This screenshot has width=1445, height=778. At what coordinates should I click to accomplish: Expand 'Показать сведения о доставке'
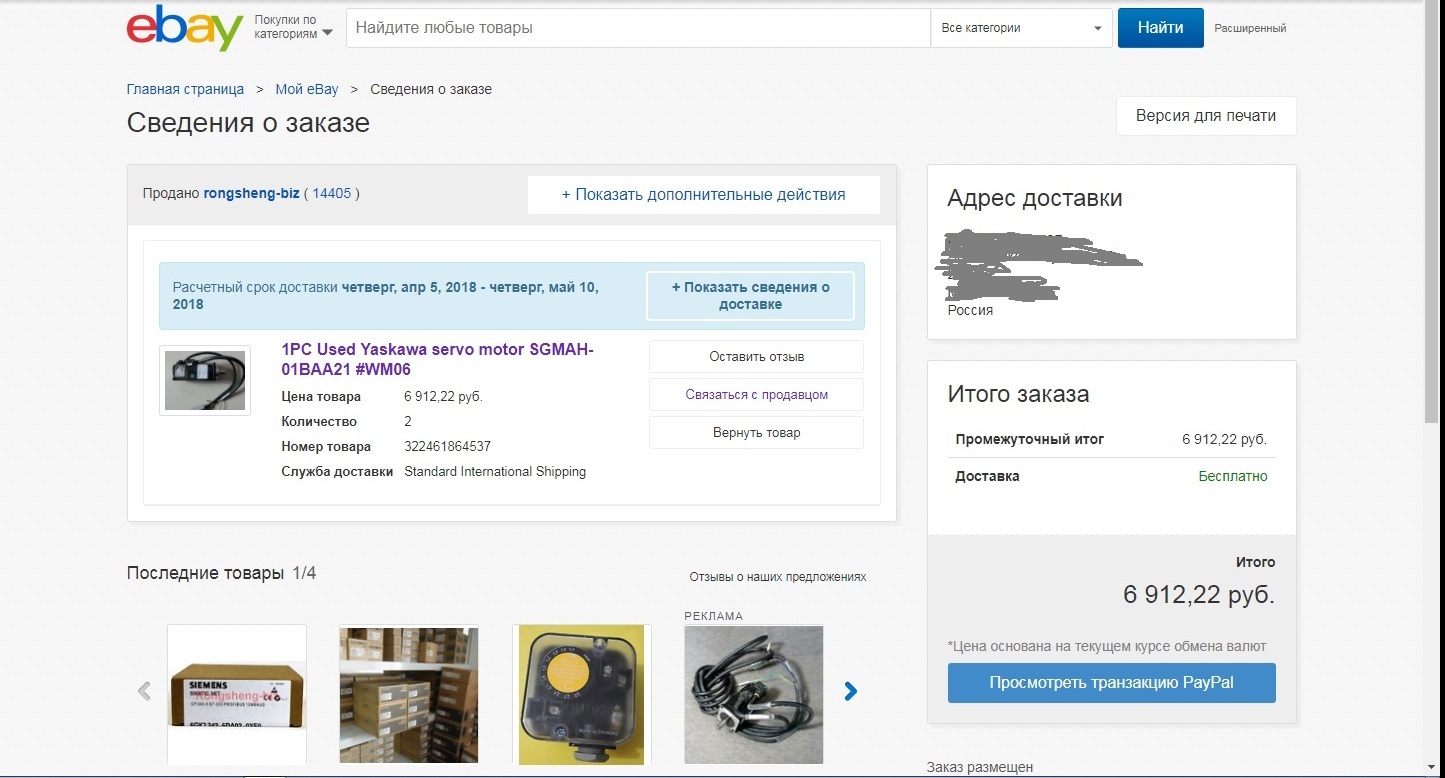(x=750, y=296)
